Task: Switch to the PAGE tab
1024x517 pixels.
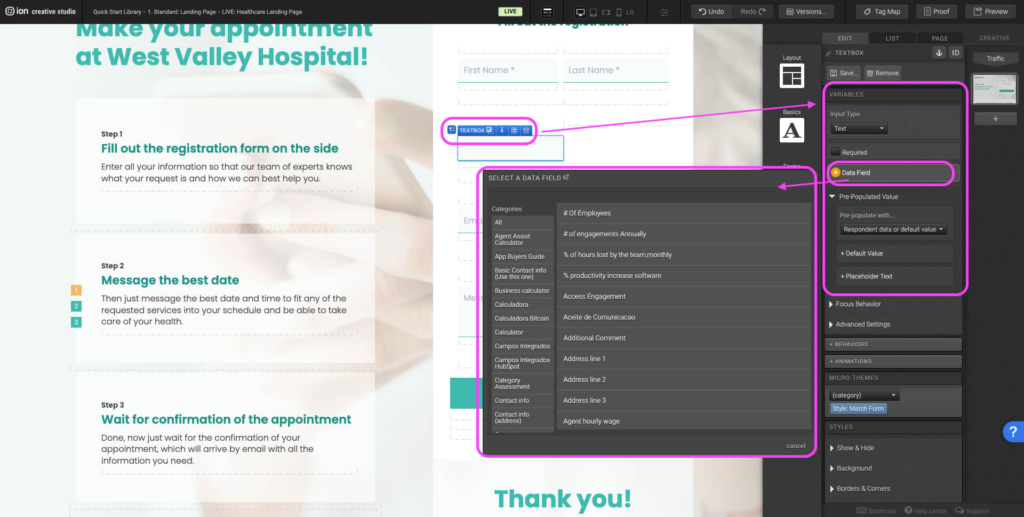Action: (940, 39)
